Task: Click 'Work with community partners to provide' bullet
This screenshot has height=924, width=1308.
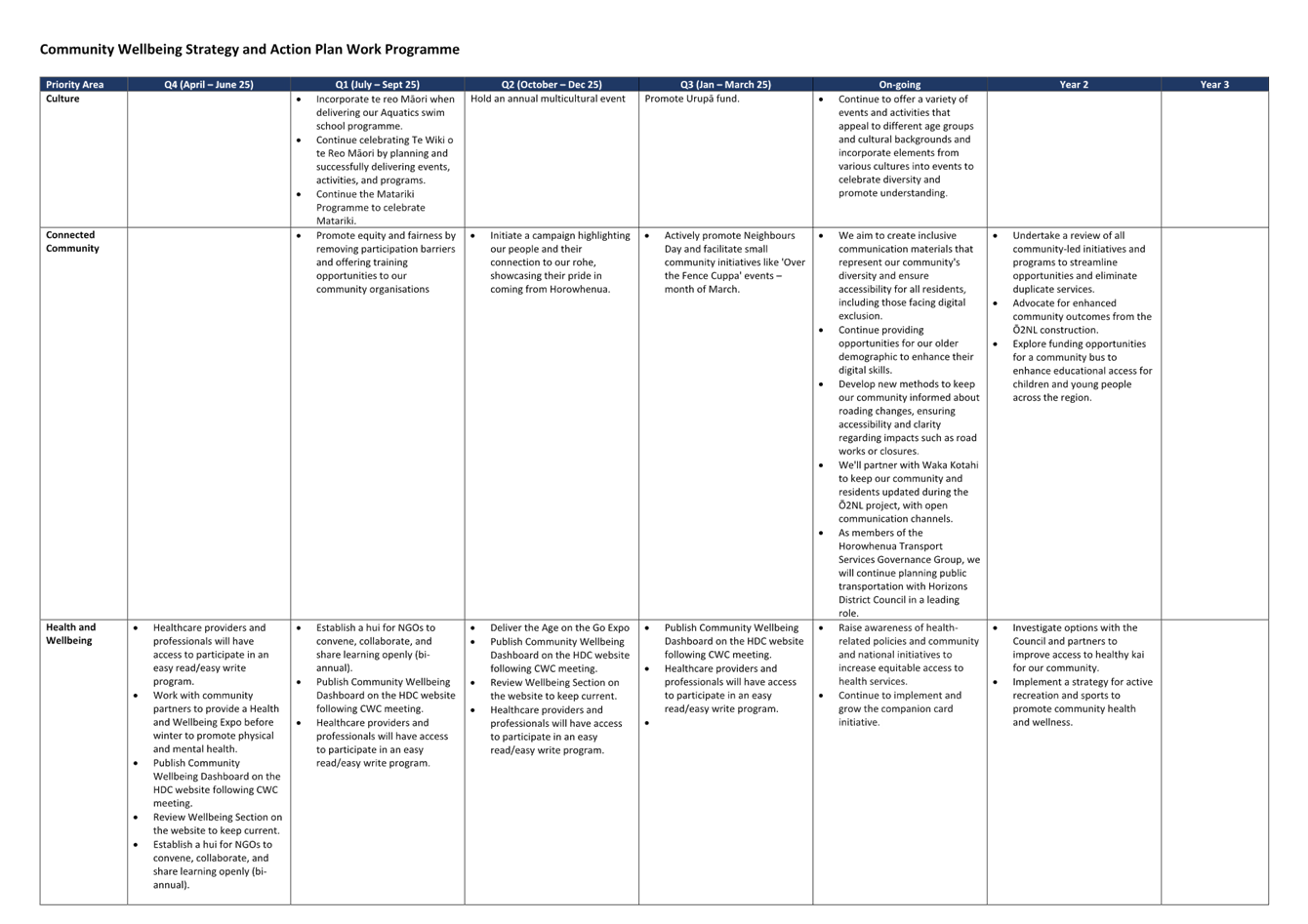Action: pyautogui.click(x=216, y=722)
